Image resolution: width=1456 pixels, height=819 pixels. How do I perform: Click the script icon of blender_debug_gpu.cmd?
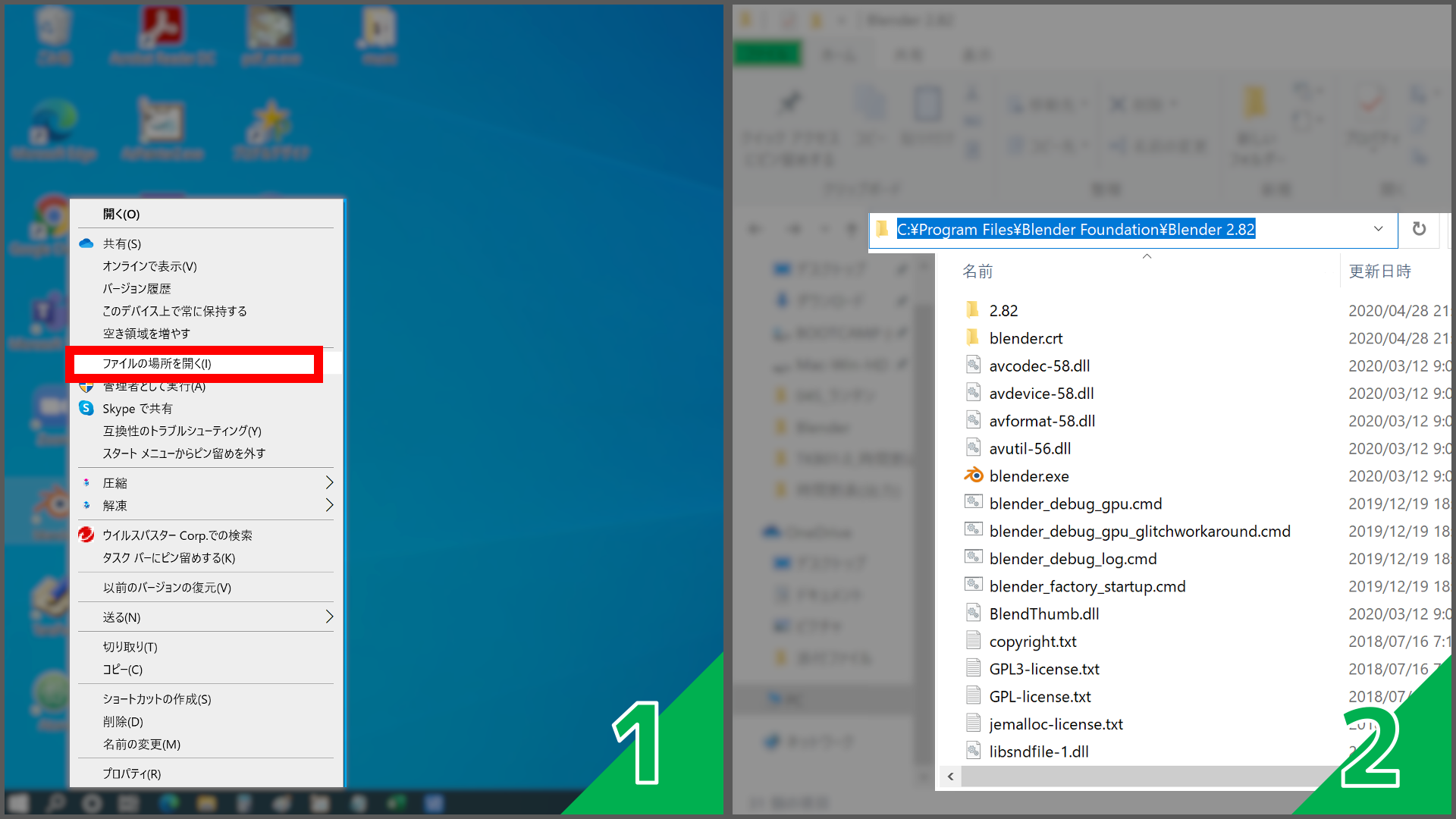coord(973,502)
